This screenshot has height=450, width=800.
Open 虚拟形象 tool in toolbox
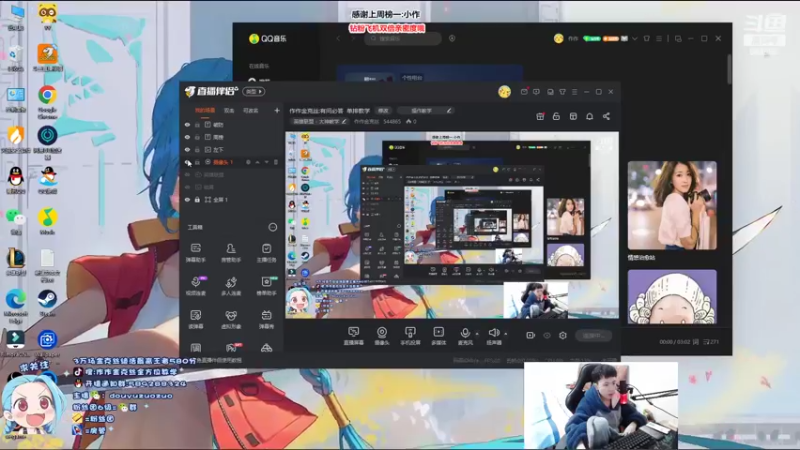click(231, 319)
